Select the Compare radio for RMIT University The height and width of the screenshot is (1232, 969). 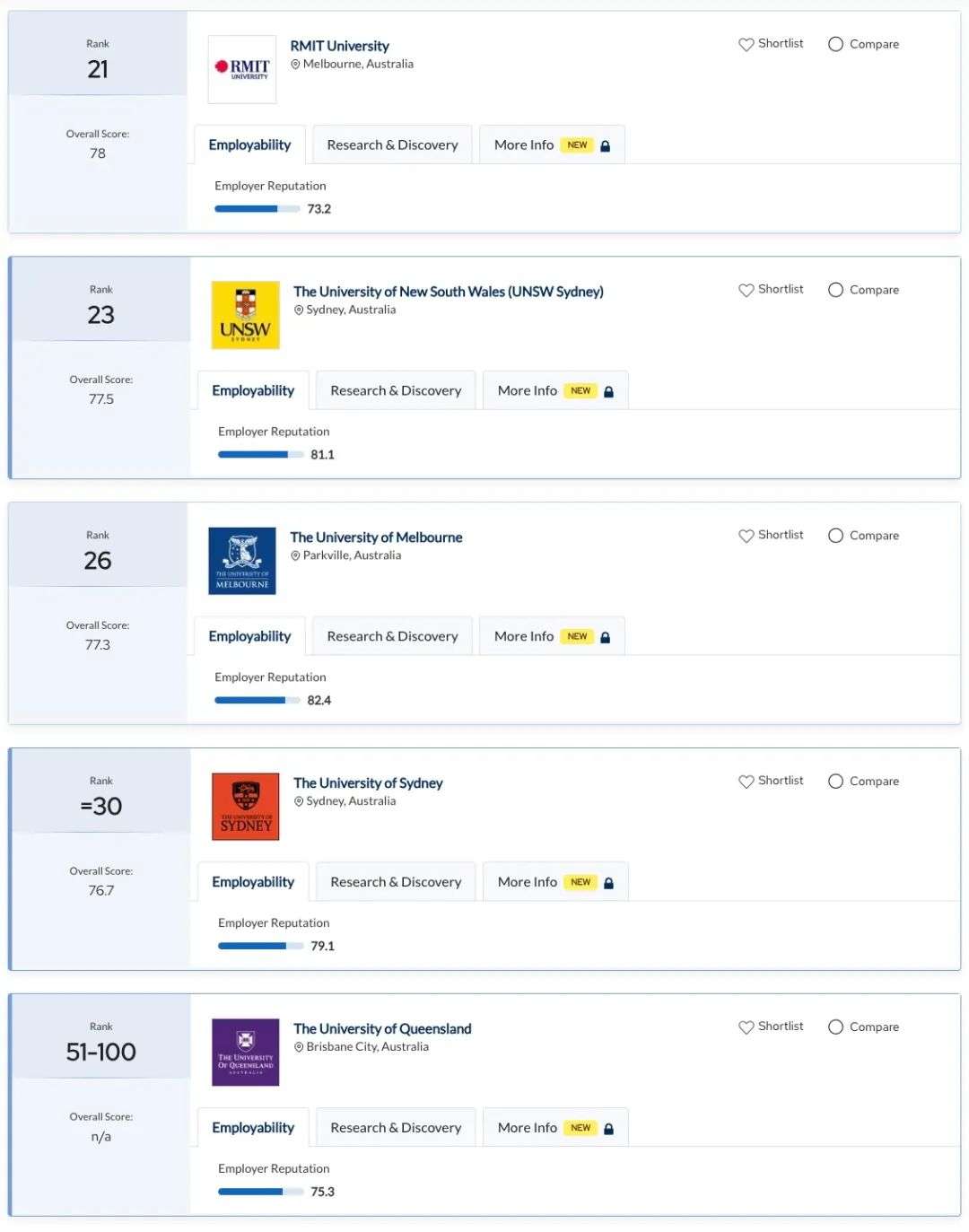(x=835, y=44)
